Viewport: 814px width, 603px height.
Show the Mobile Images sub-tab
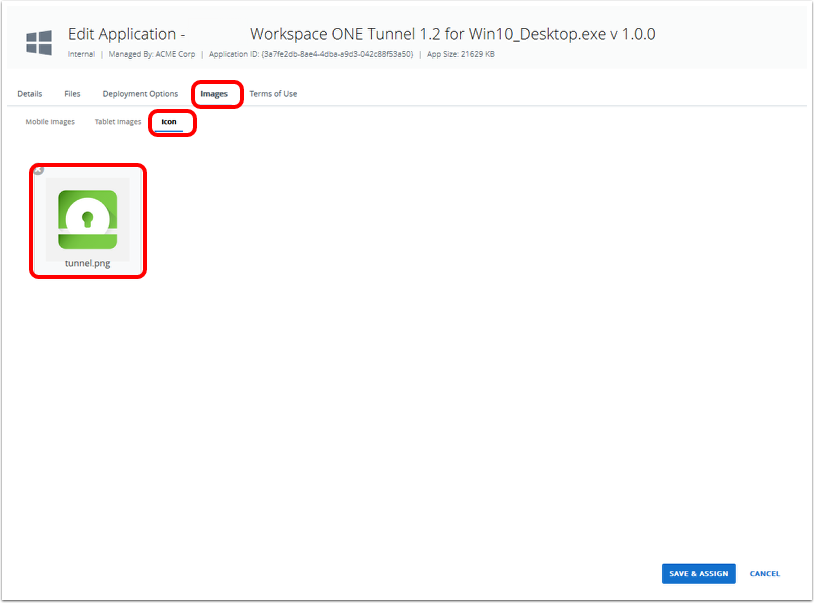point(50,122)
